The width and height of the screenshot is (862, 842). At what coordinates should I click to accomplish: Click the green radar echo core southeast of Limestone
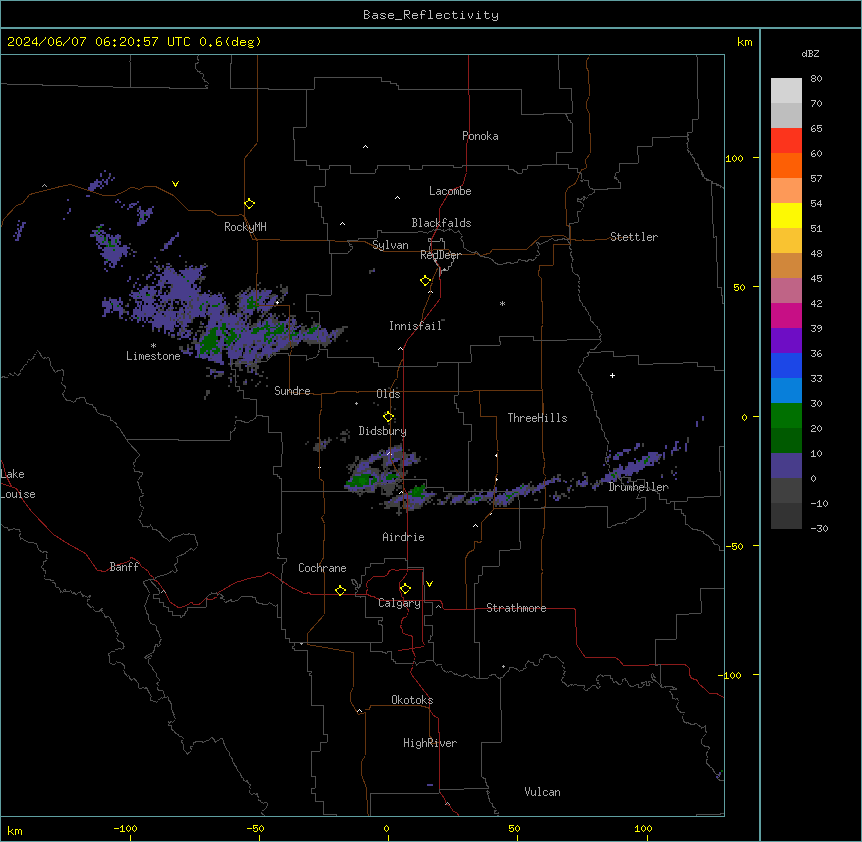[x=209, y=342]
